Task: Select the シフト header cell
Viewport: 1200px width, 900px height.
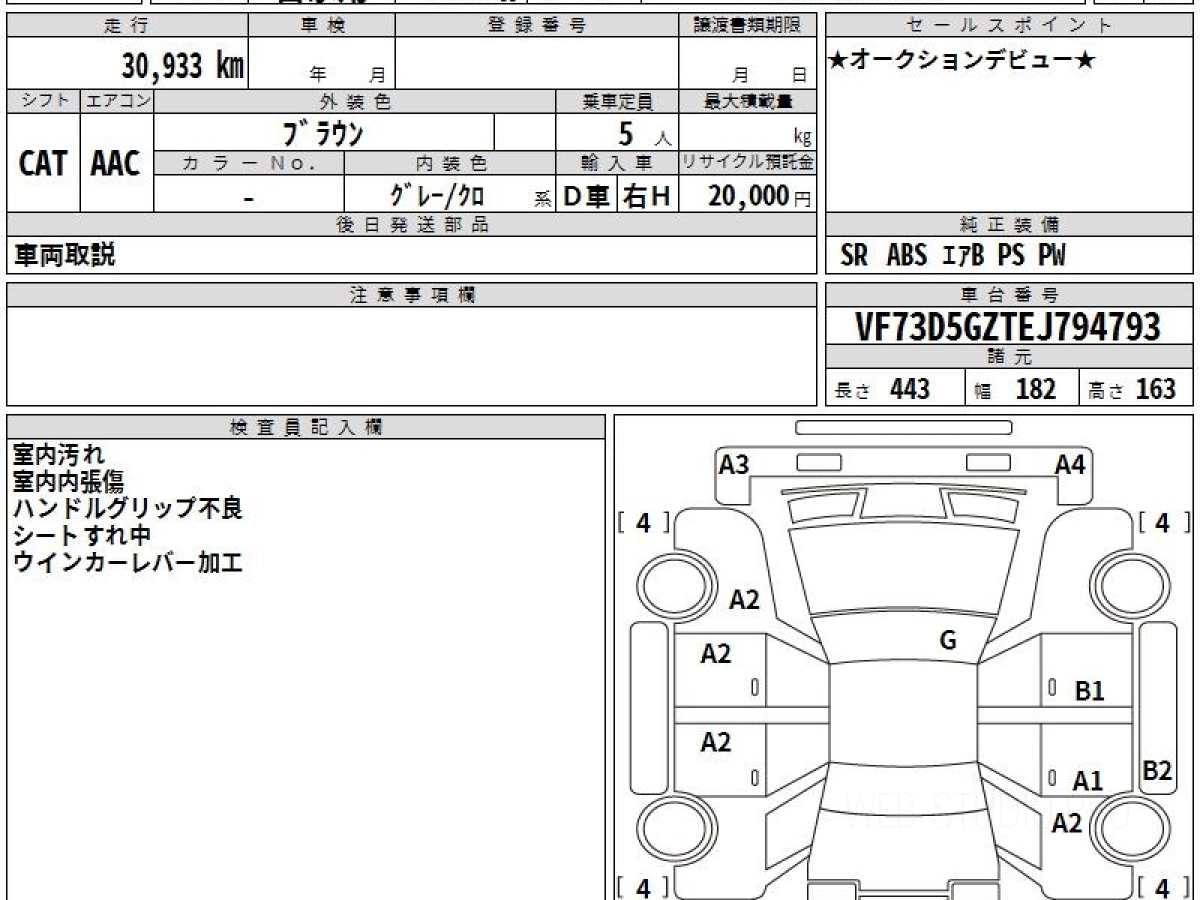Action: click(x=43, y=101)
